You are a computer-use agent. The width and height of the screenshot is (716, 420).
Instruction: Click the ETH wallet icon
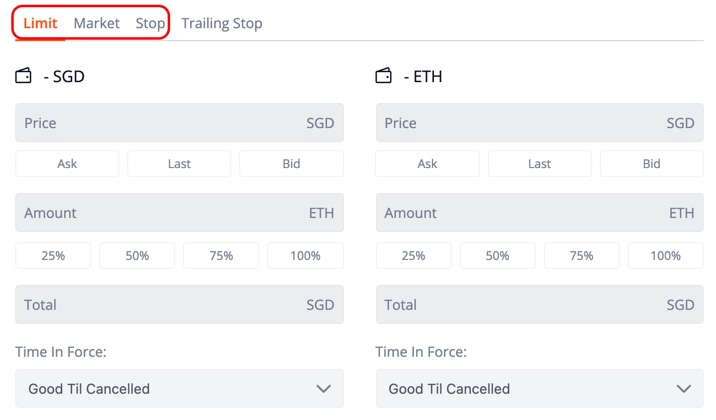coord(384,76)
